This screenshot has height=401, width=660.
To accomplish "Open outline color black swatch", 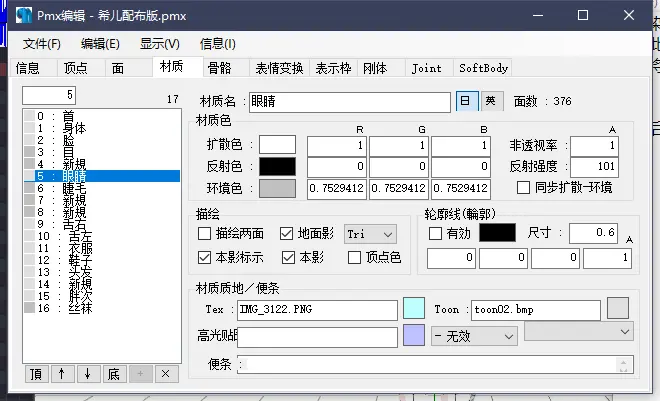I will 498,233.
